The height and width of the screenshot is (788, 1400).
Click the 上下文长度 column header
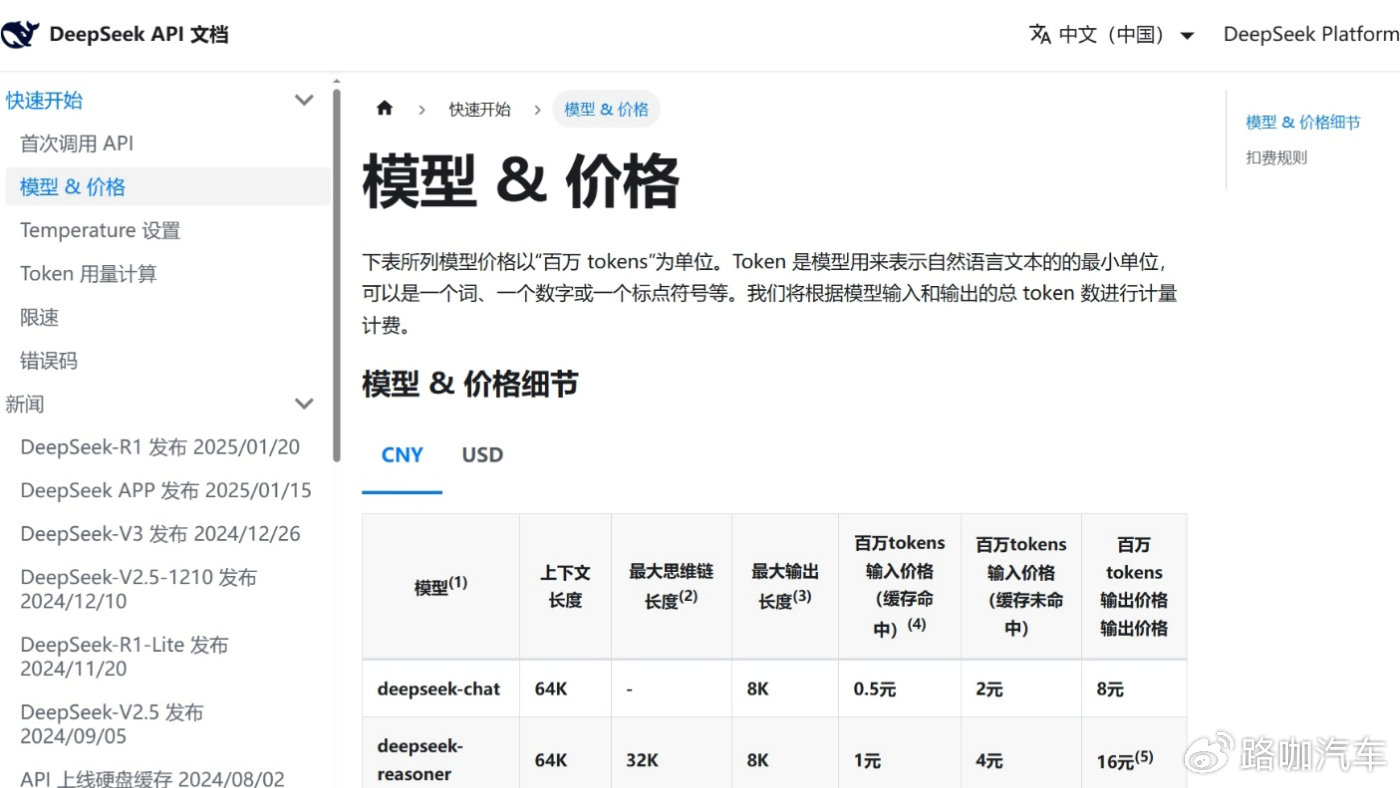click(565, 586)
